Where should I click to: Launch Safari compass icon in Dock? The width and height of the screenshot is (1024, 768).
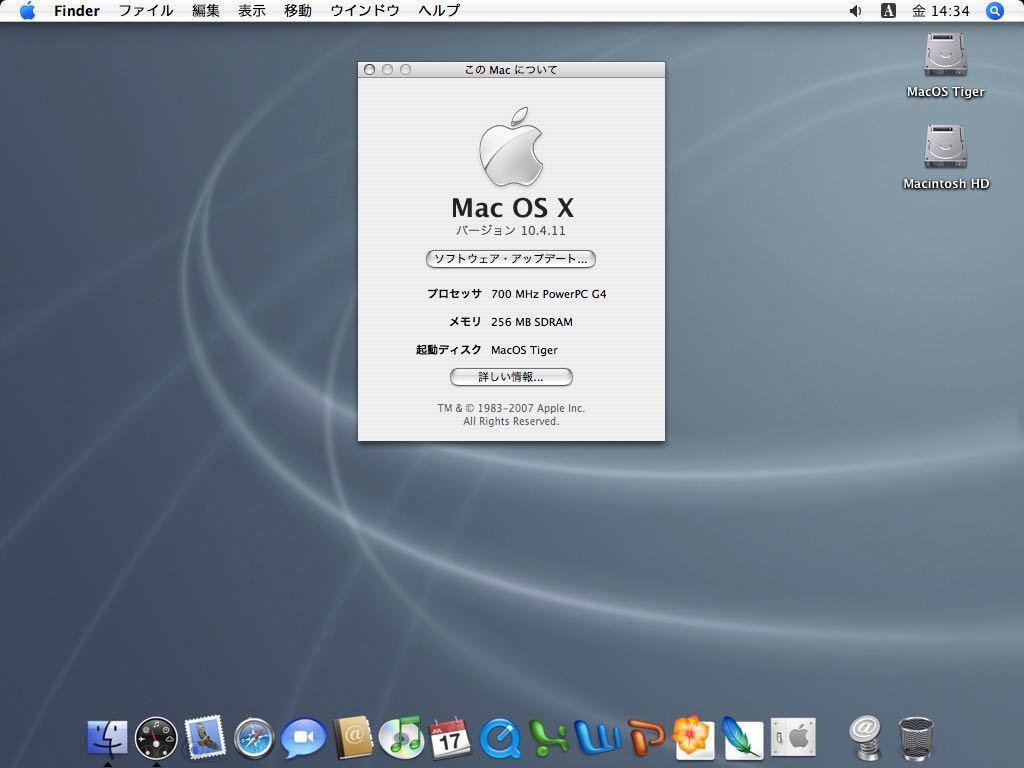254,738
